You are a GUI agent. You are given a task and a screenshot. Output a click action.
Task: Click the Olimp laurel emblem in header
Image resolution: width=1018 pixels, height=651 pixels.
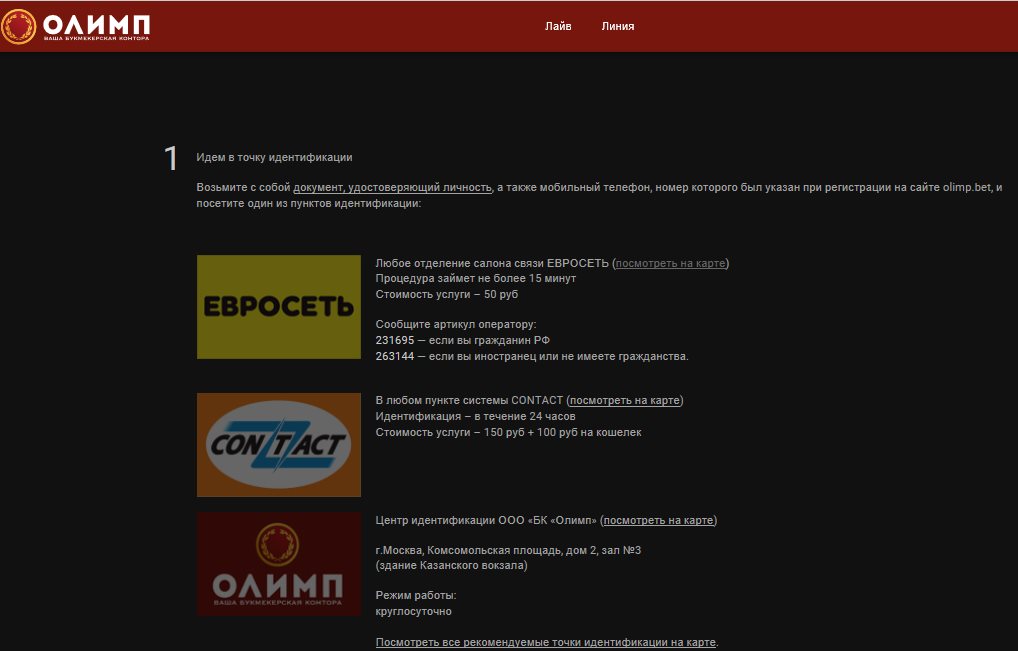point(18,27)
